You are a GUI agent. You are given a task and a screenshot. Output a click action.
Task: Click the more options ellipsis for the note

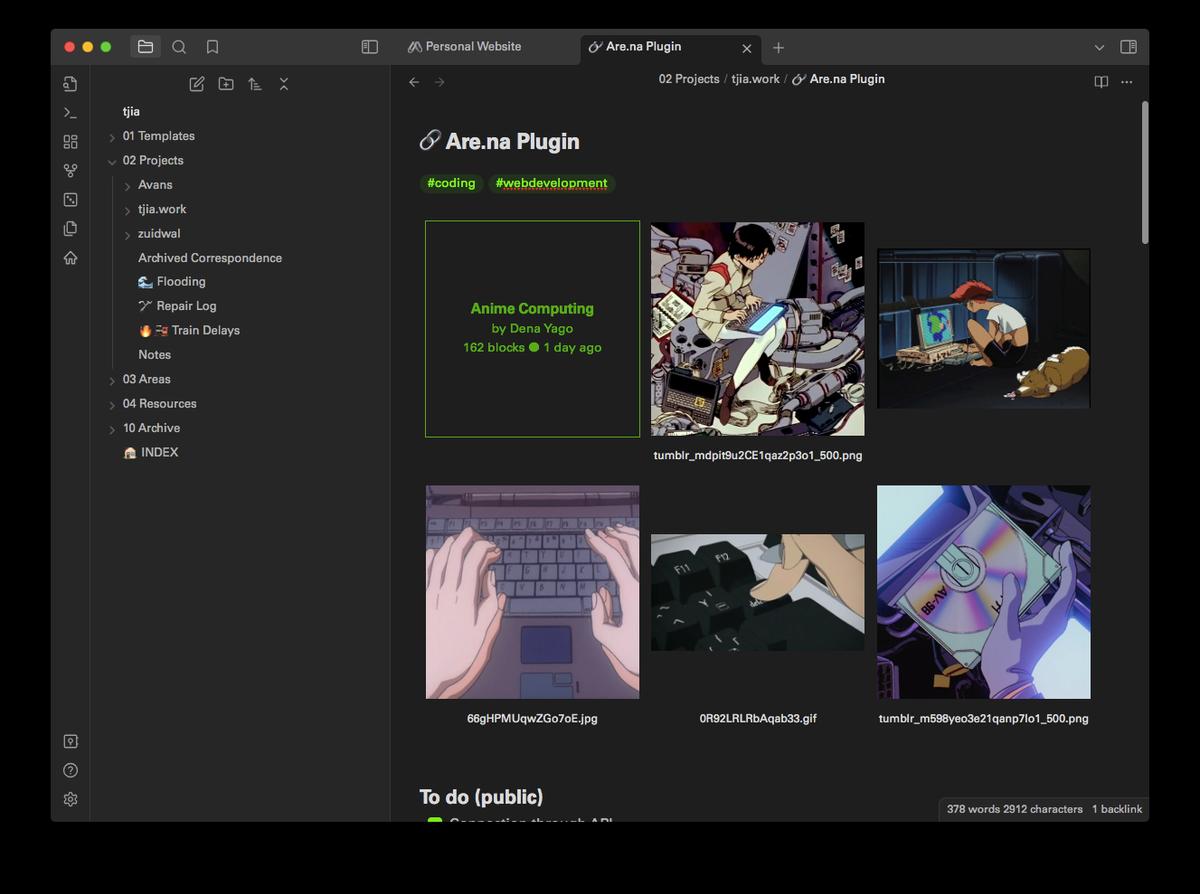point(1127,82)
